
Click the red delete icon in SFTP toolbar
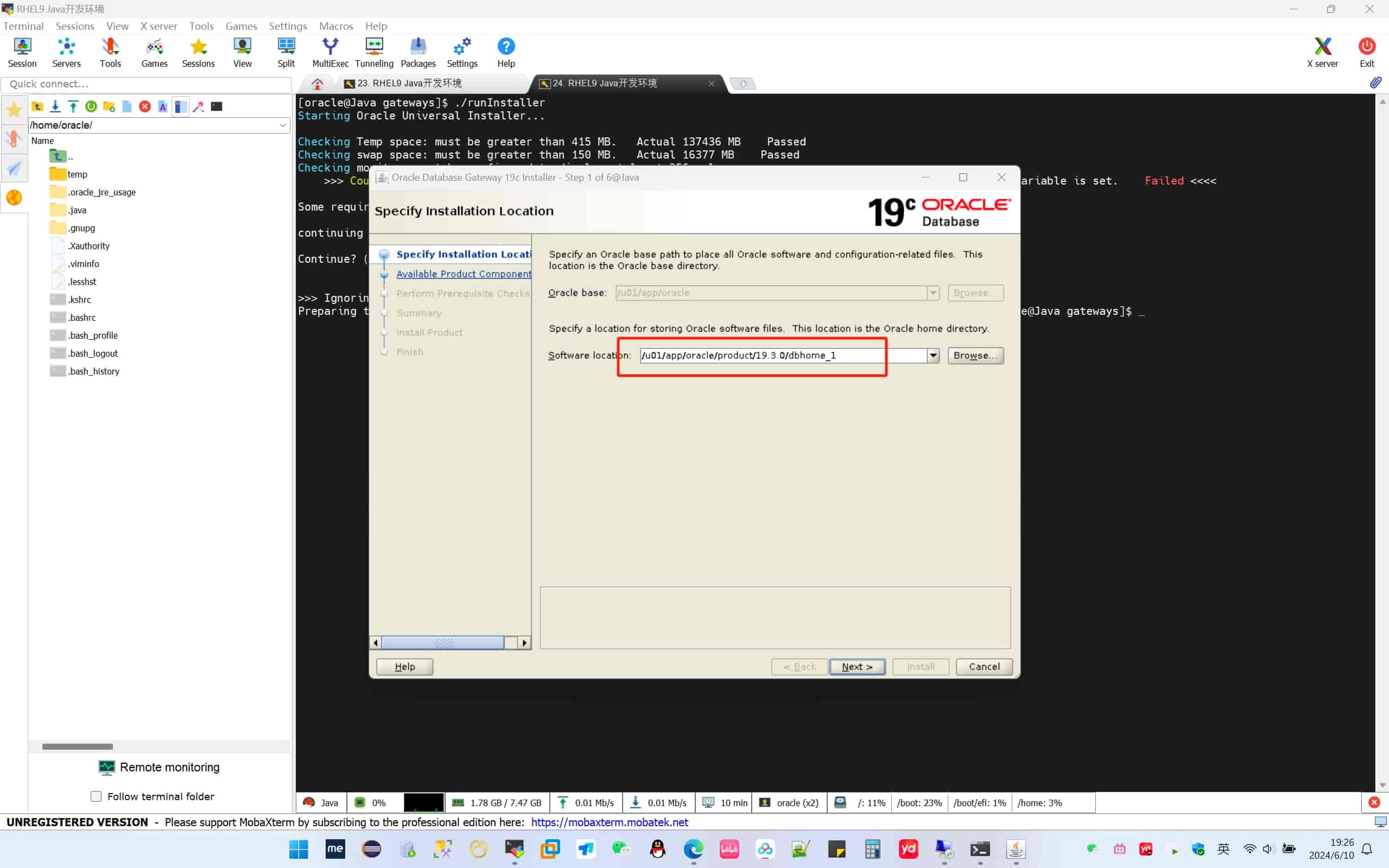(x=144, y=106)
